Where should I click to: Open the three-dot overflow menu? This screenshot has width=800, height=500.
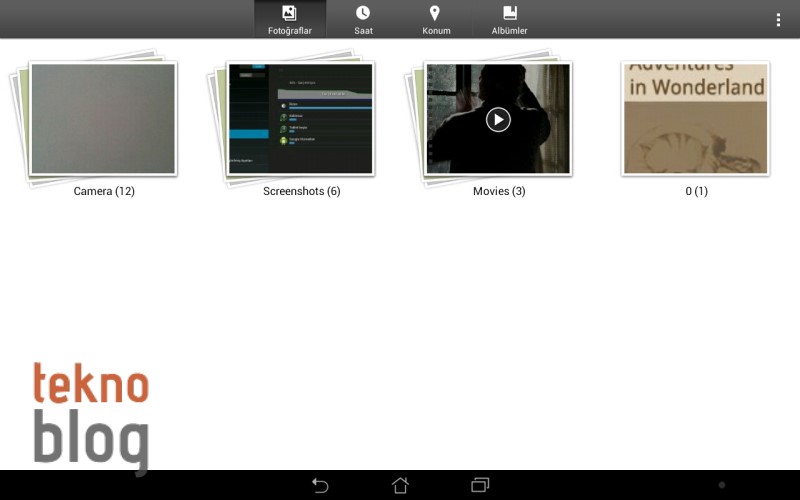[778, 19]
